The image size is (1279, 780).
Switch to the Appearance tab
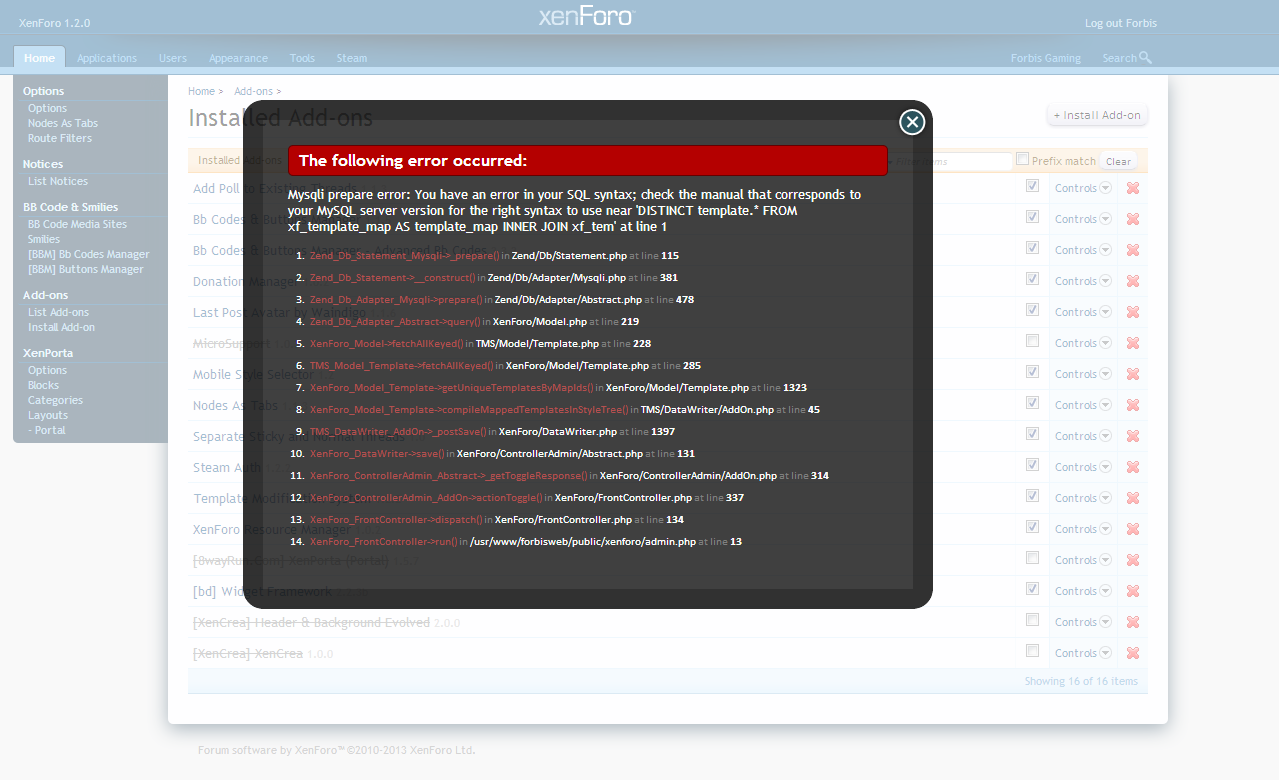238,58
